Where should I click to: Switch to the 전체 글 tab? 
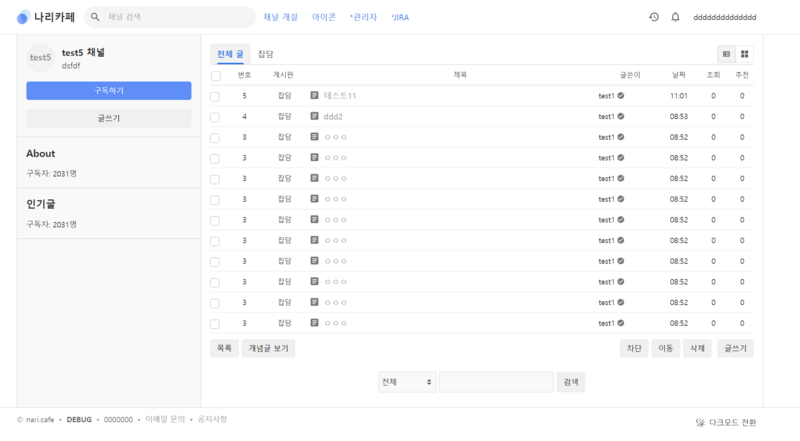pyautogui.click(x=230, y=54)
